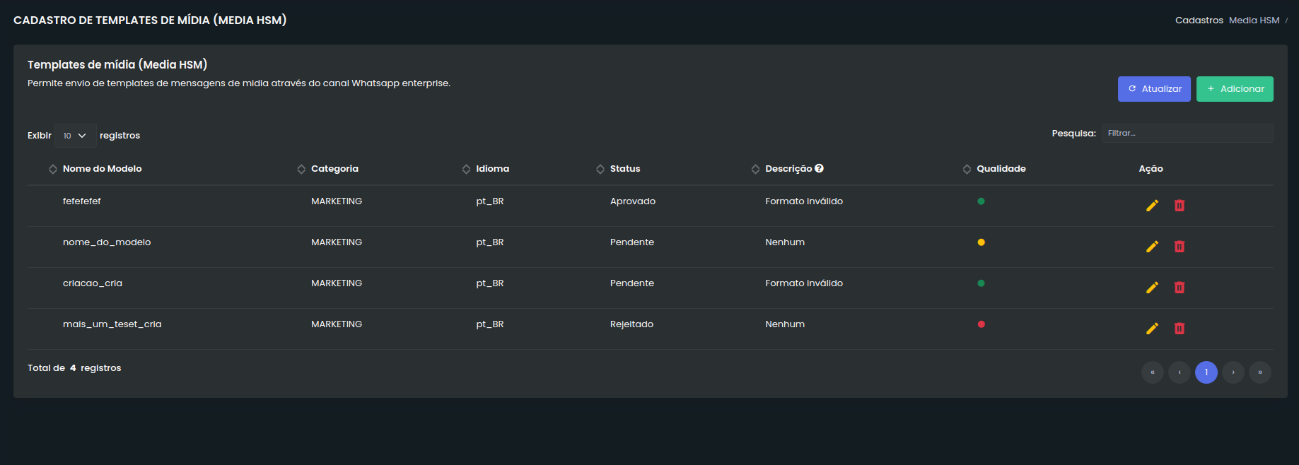Open the Descrição help question-mark icon

click(x=819, y=169)
